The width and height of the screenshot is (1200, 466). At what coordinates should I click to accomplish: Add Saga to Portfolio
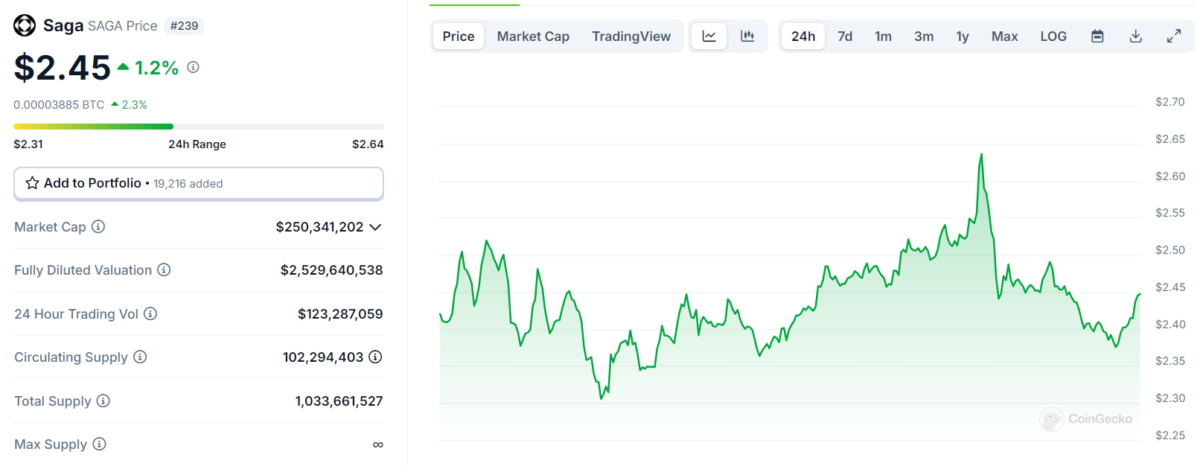(198, 183)
